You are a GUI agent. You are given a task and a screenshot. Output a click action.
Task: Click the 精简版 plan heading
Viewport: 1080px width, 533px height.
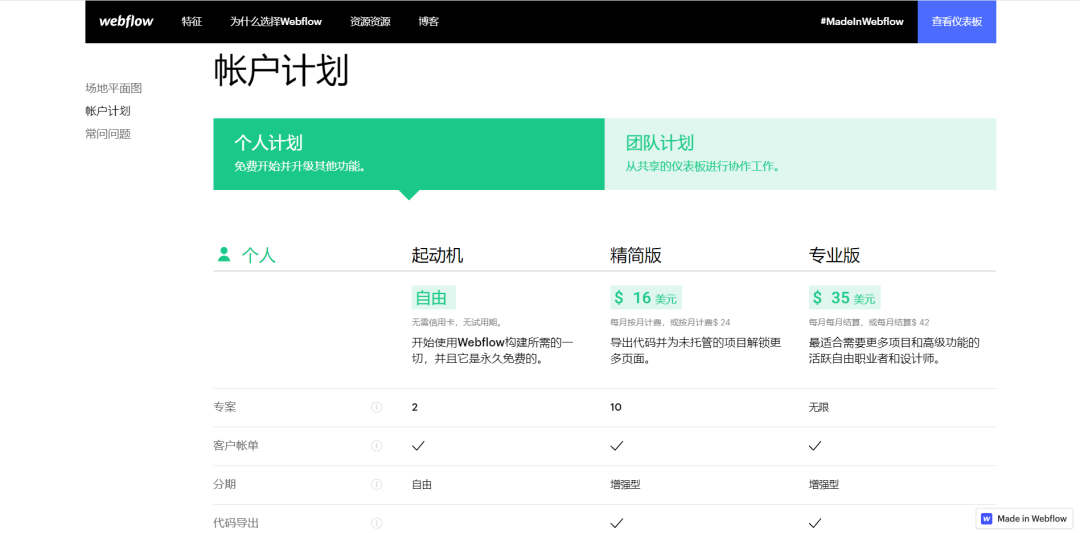tap(636, 255)
